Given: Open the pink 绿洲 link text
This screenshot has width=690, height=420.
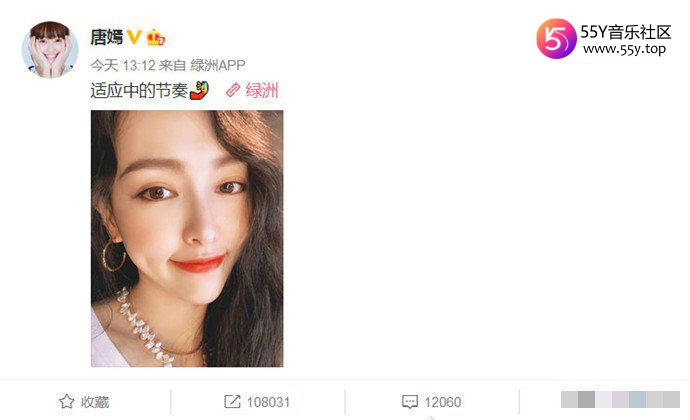Looking at the screenshot, I should pyautogui.click(x=262, y=90).
